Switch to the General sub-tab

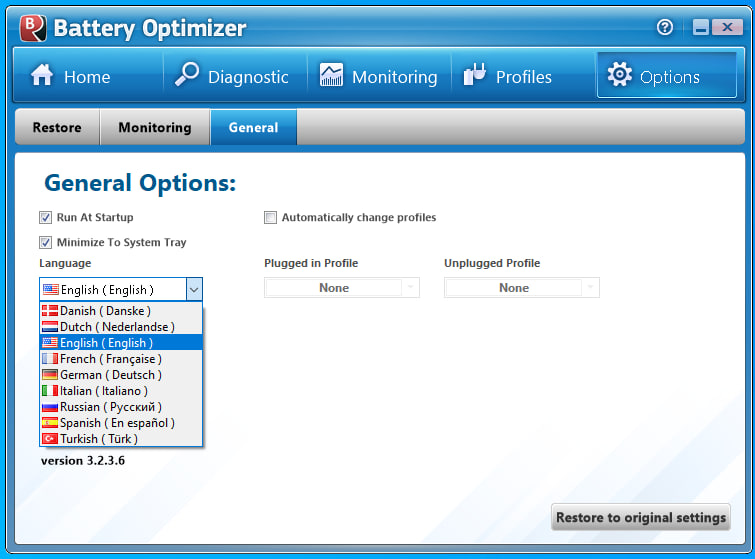click(253, 127)
